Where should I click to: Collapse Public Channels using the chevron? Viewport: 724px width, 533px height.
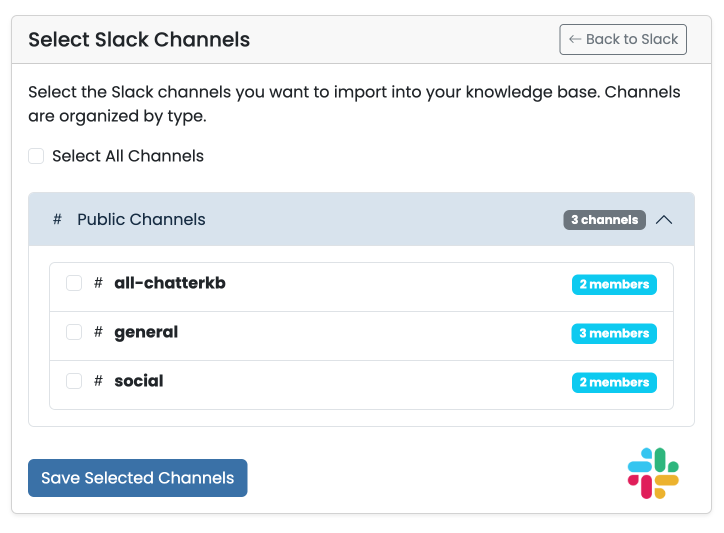[664, 220]
